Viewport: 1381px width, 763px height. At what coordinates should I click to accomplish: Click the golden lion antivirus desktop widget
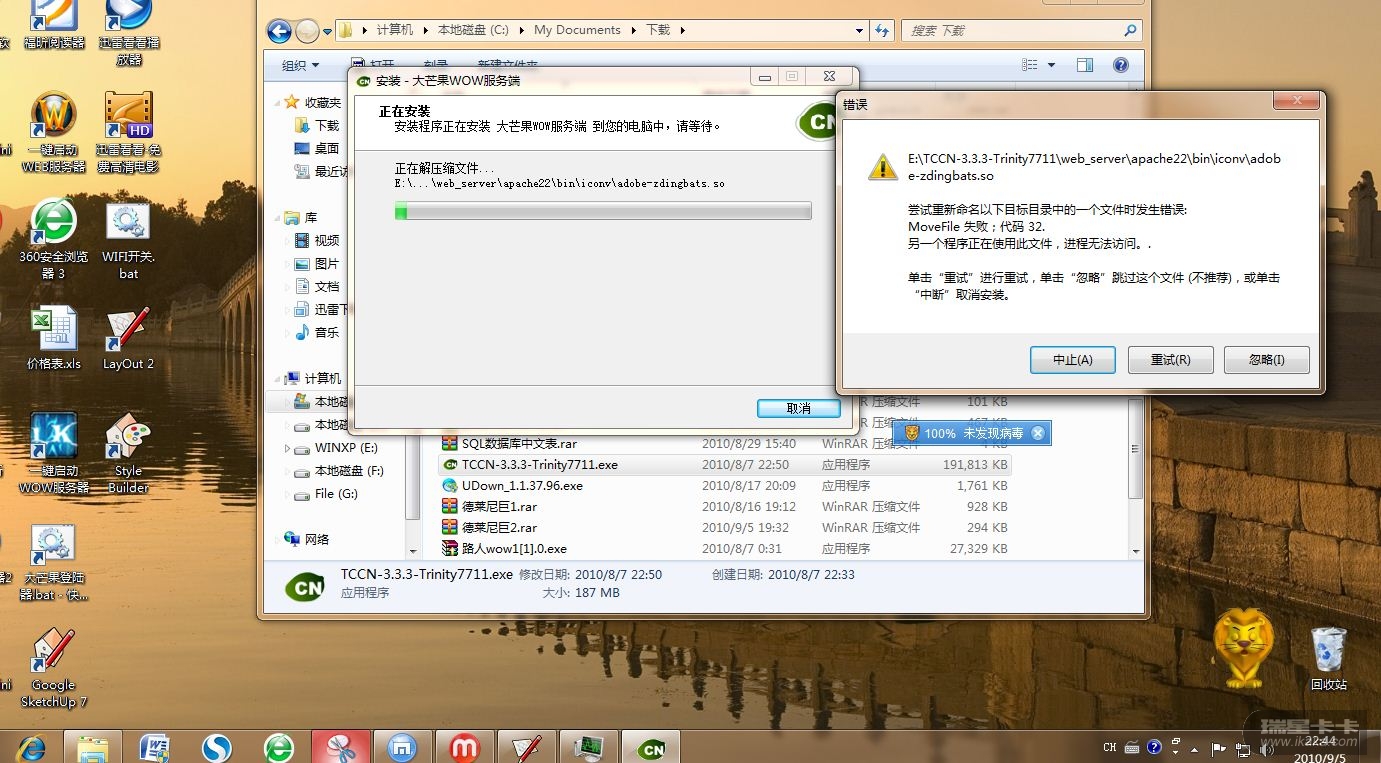1243,648
